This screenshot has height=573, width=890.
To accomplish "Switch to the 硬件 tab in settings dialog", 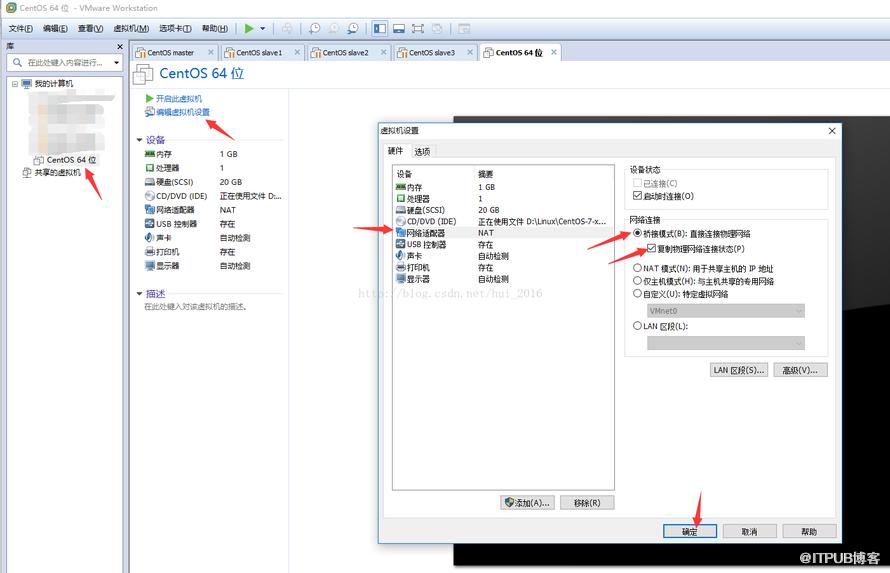I will click(395, 151).
